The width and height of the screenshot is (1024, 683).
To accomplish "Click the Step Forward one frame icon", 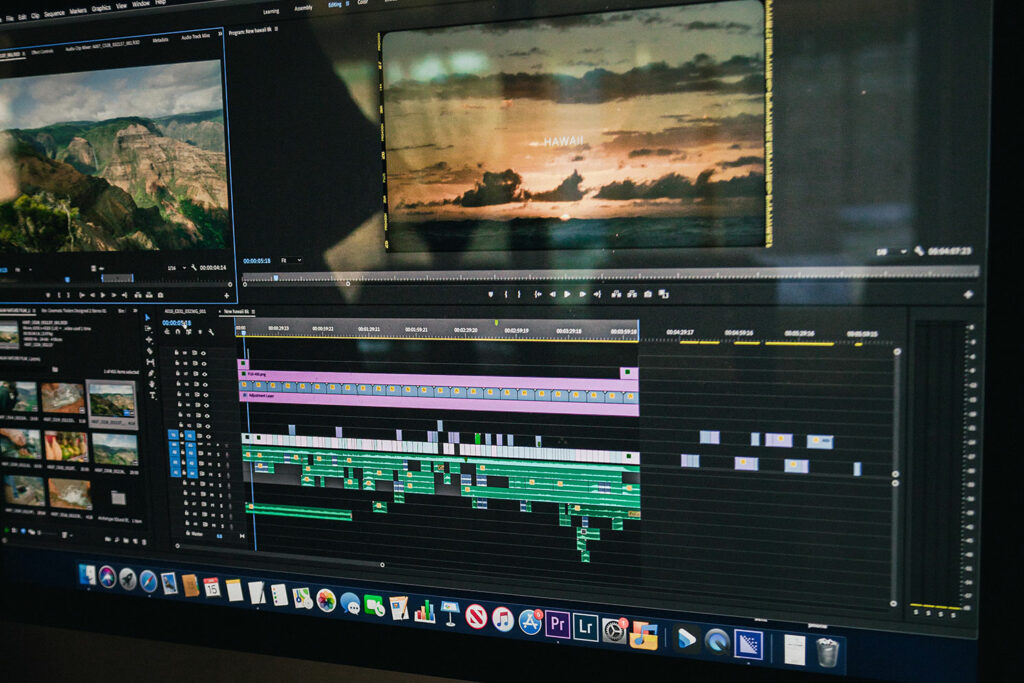I will (x=583, y=294).
